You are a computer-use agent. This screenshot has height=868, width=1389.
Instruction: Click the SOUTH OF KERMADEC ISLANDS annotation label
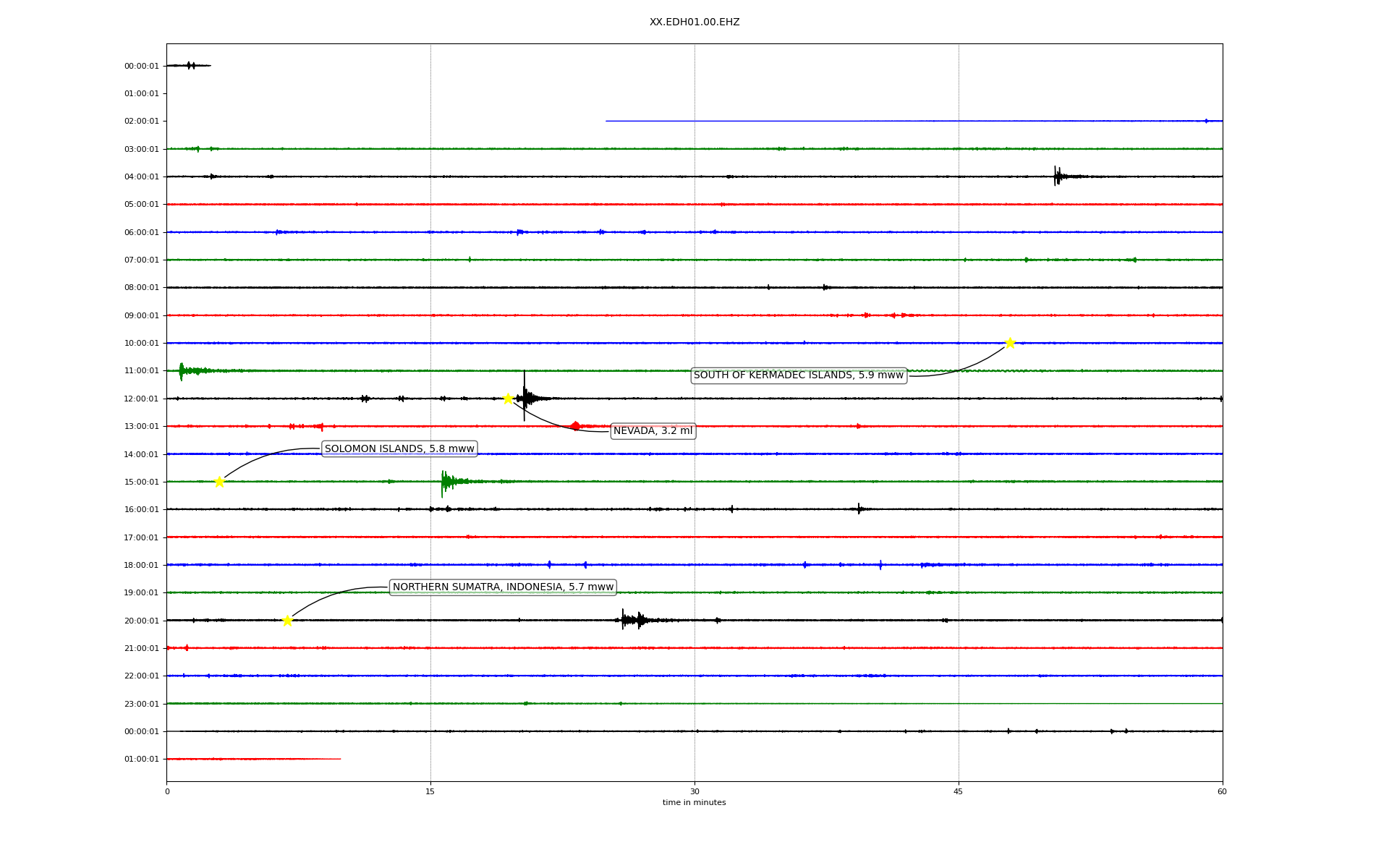point(798,375)
